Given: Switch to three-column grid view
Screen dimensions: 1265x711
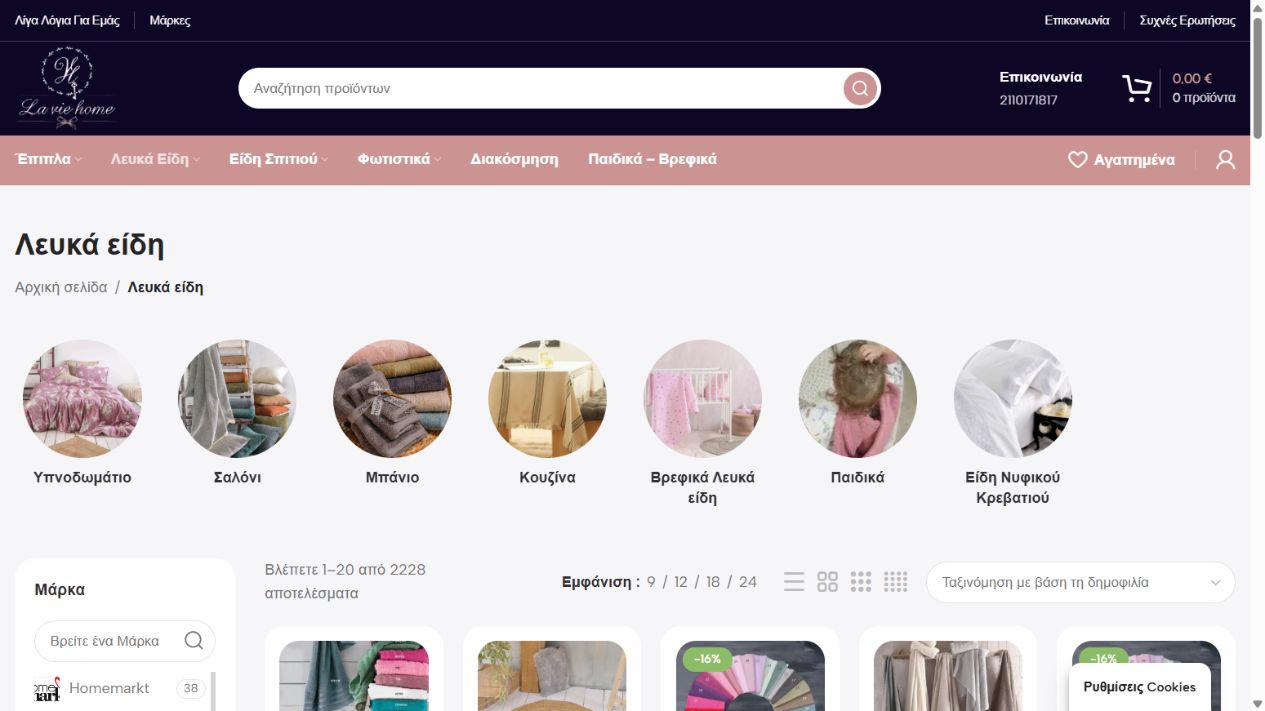Looking at the screenshot, I should tap(861, 582).
